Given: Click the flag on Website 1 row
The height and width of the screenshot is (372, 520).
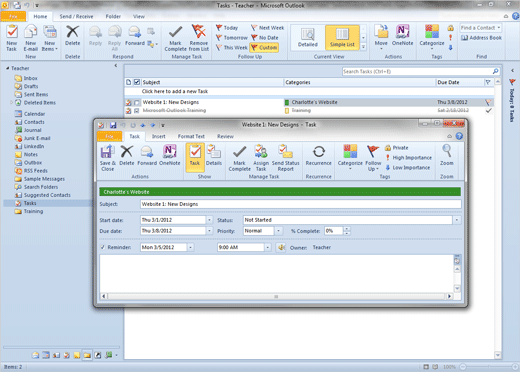Looking at the screenshot, I should point(488,102).
